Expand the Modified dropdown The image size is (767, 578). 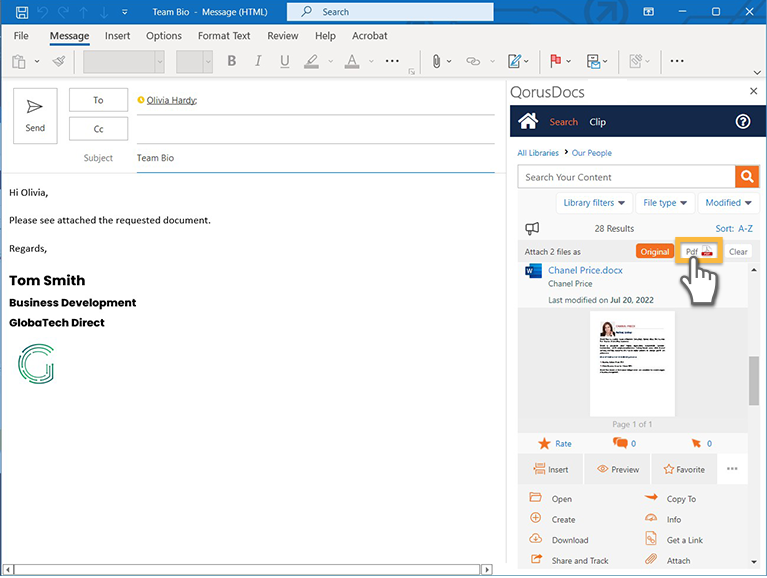pos(729,202)
